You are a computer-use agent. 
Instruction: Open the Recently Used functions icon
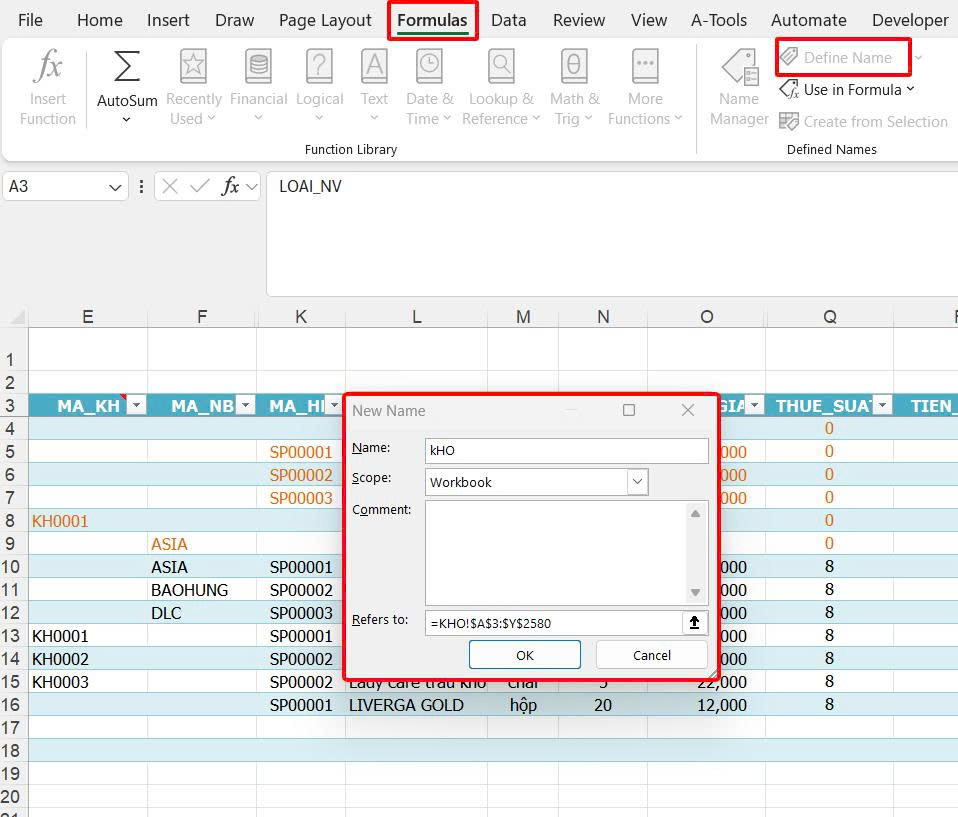click(x=193, y=68)
